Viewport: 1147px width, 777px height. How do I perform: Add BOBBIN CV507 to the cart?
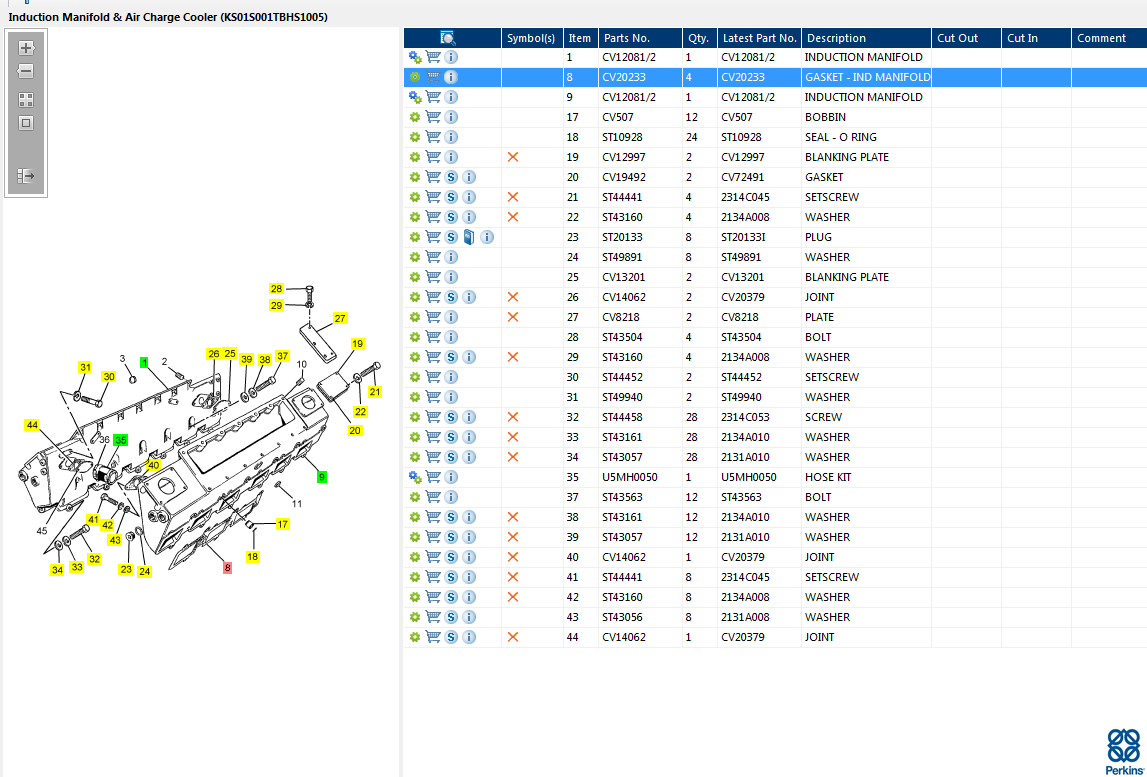pos(433,116)
